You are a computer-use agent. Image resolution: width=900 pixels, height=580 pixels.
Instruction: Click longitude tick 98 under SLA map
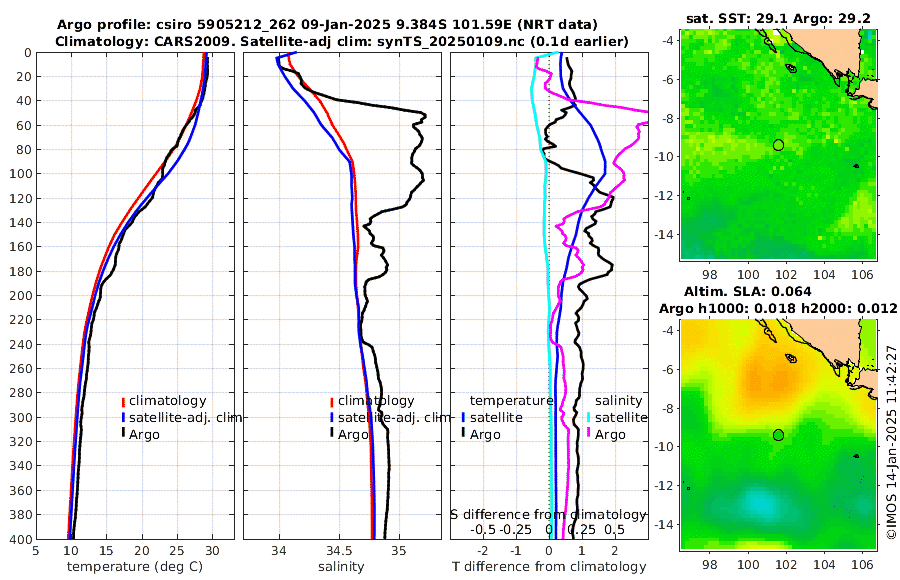click(709, 564)
